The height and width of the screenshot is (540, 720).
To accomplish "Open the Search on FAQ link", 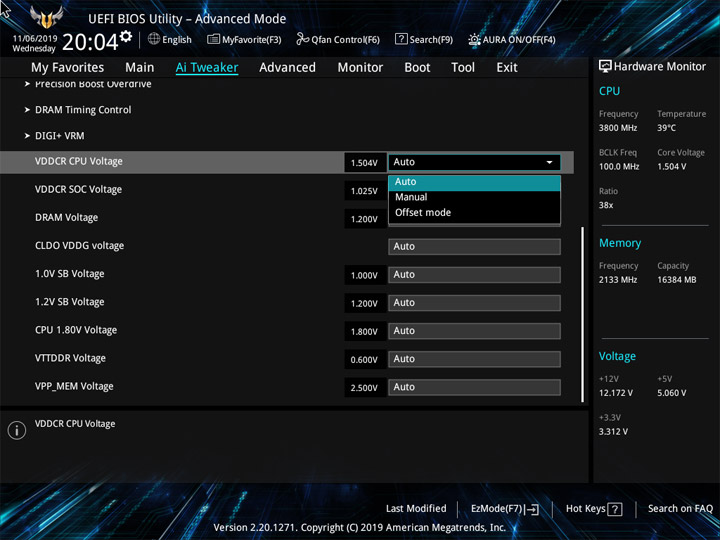I will (x=680, y=508).
